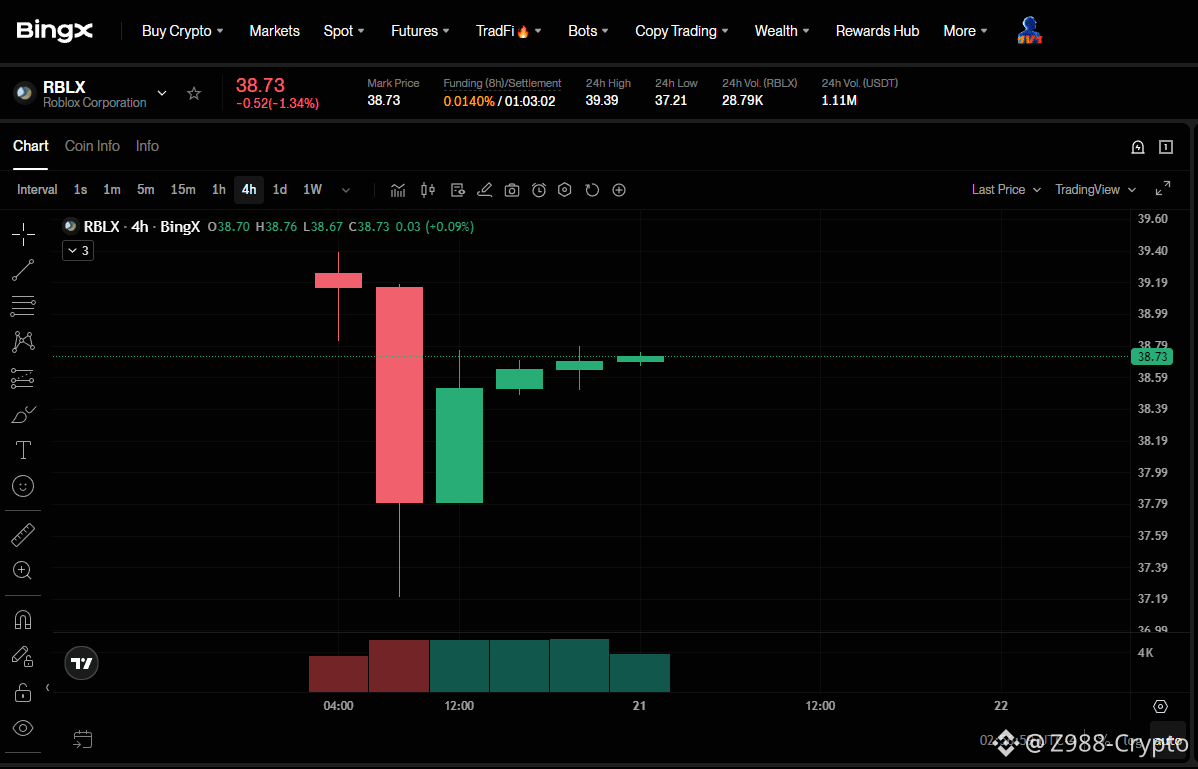Open the Bots dropdown menu
Screen dimensions: 1198x769
pyautogui.click(x=588, y=31)
